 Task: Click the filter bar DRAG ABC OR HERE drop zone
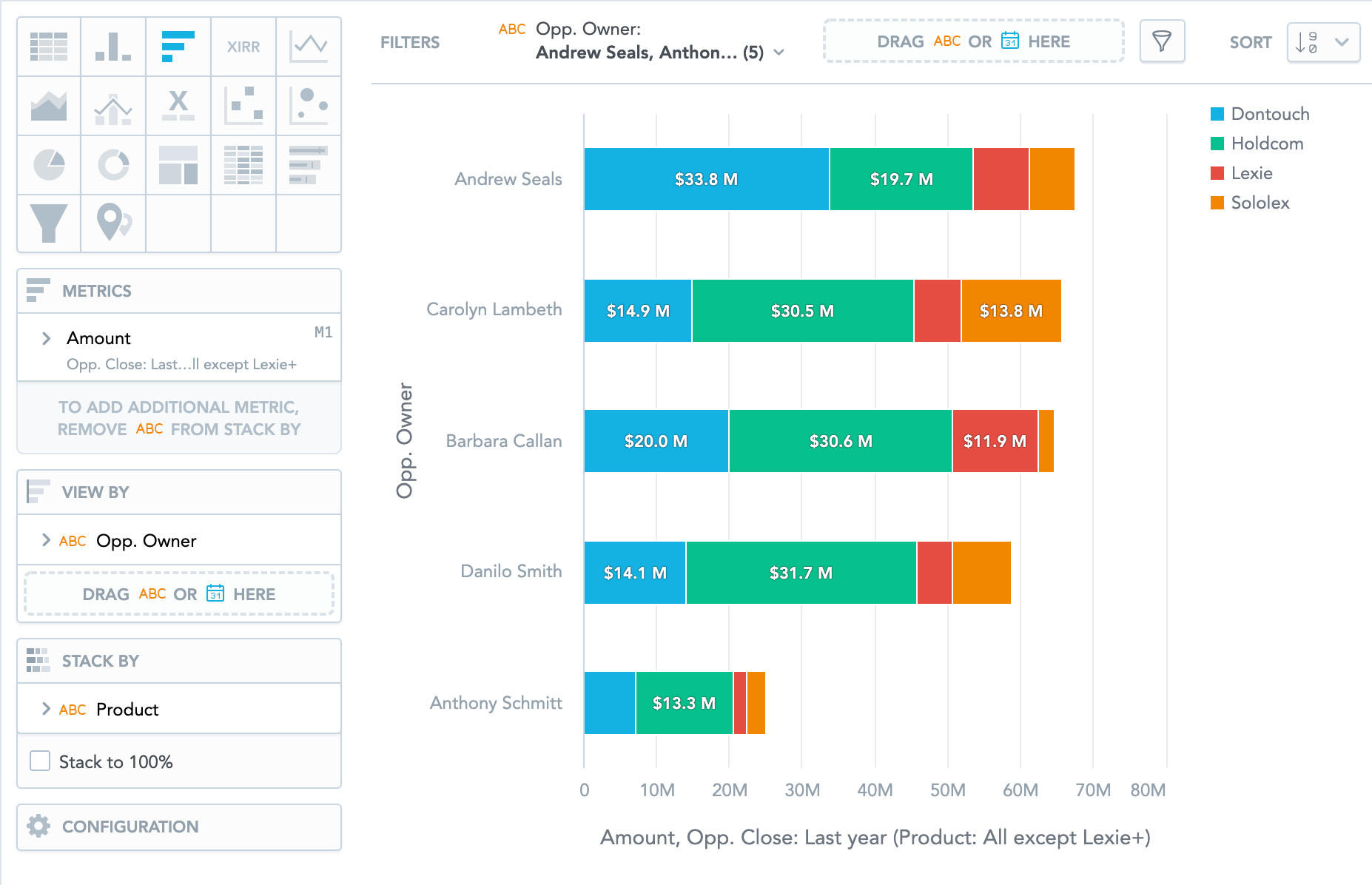974,41
